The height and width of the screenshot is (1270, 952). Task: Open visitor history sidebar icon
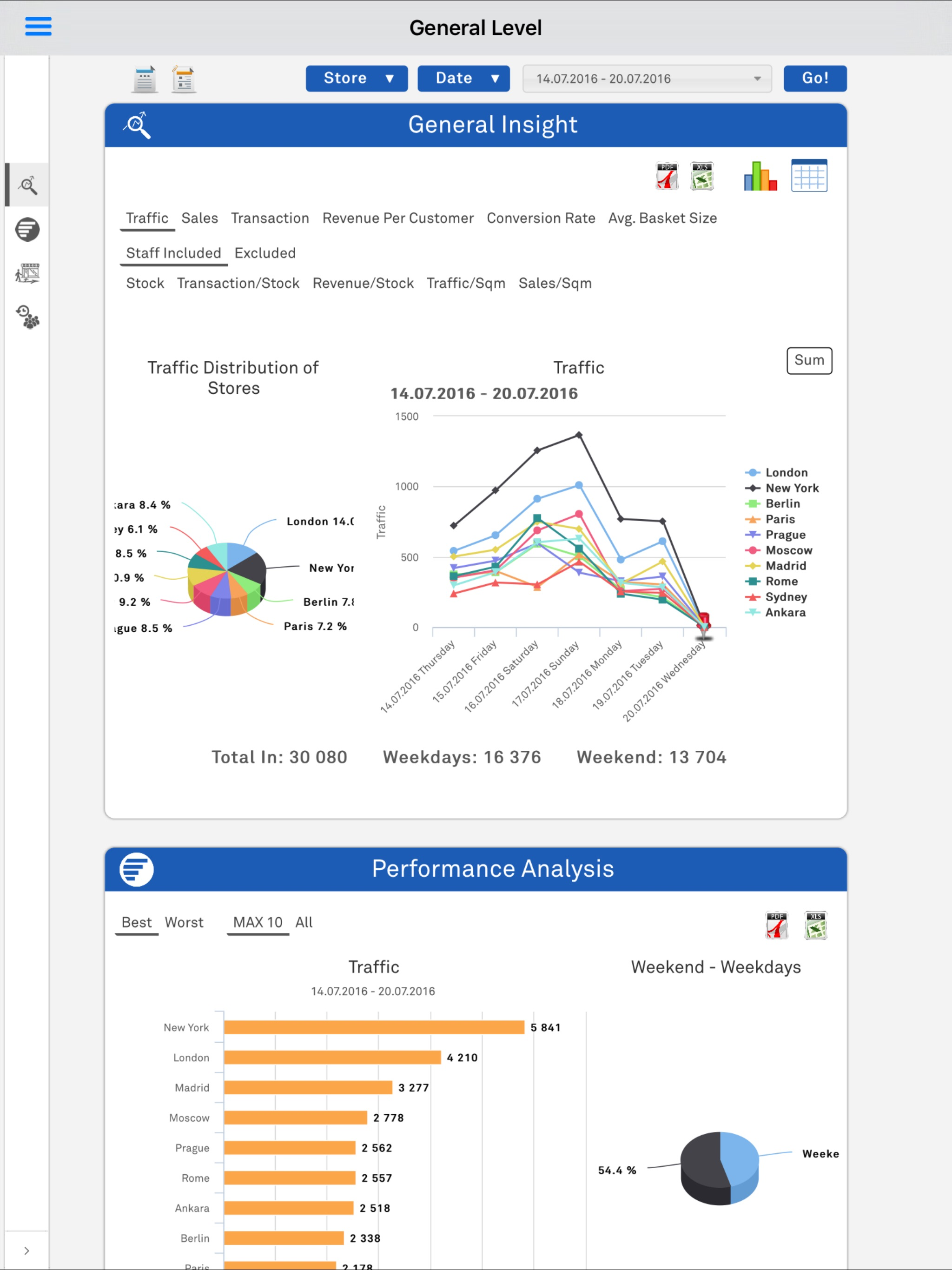(x=27, y=317)
